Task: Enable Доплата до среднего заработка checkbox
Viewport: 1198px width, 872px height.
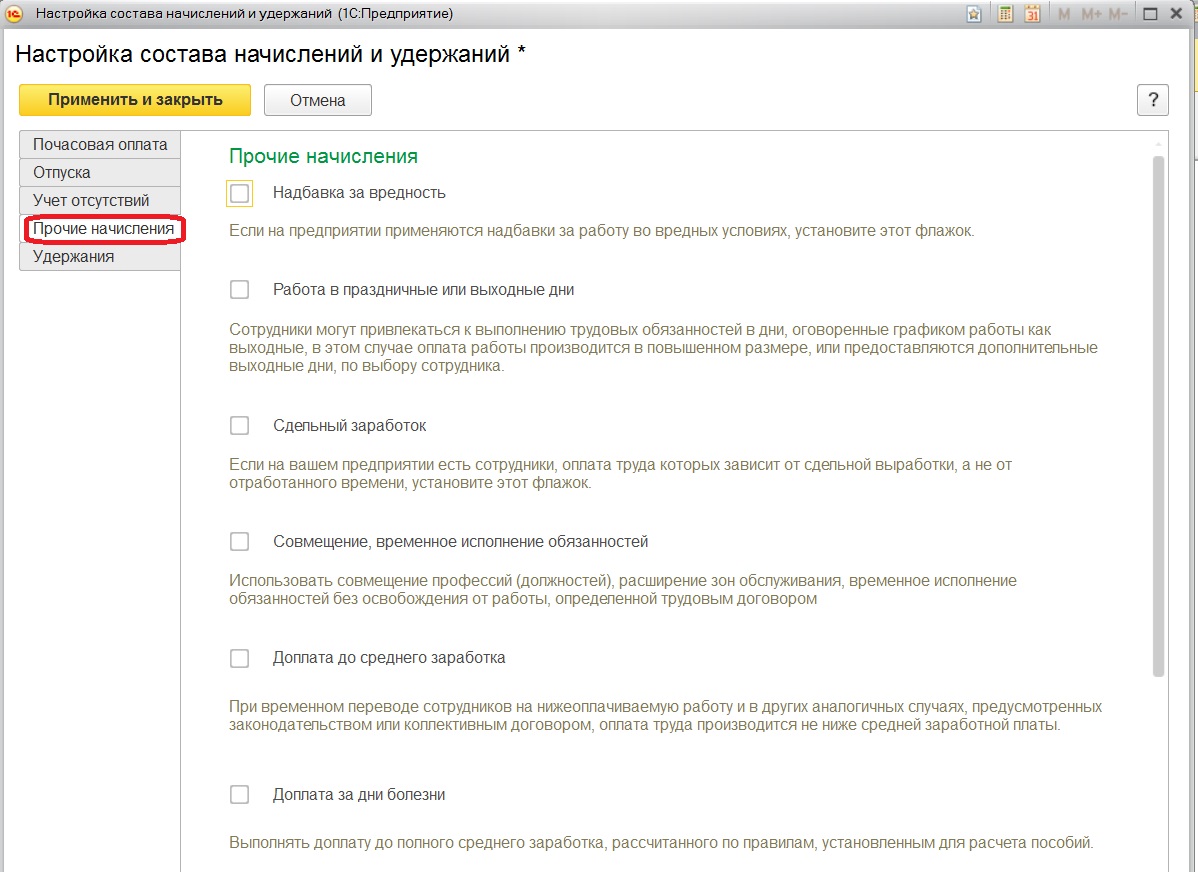Action: click(240, 658)
